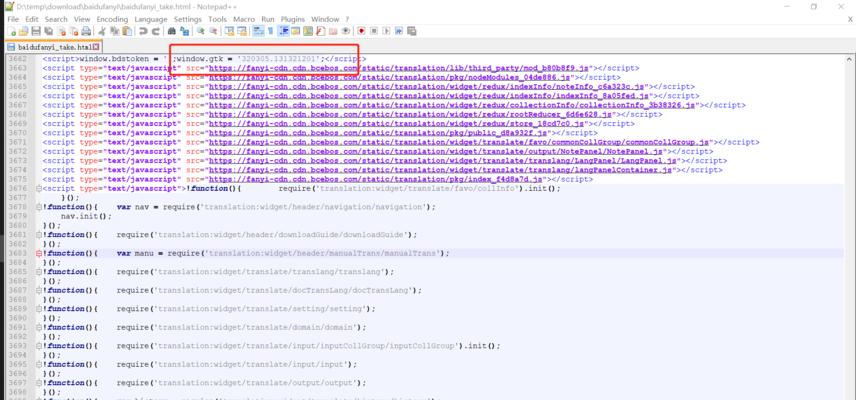The height and width of the screenshot is (400, 856).
Task: Toggle the indent guide toolbar button
Action: click(x=283, y=31)
